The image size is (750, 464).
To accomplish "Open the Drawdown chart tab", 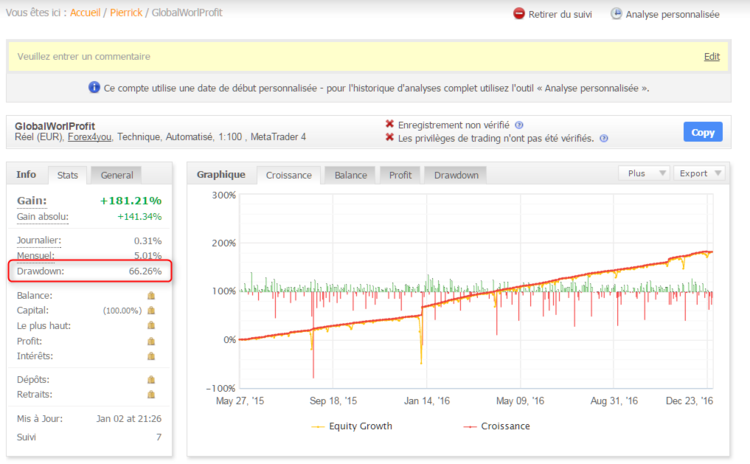I will [454, 175].
